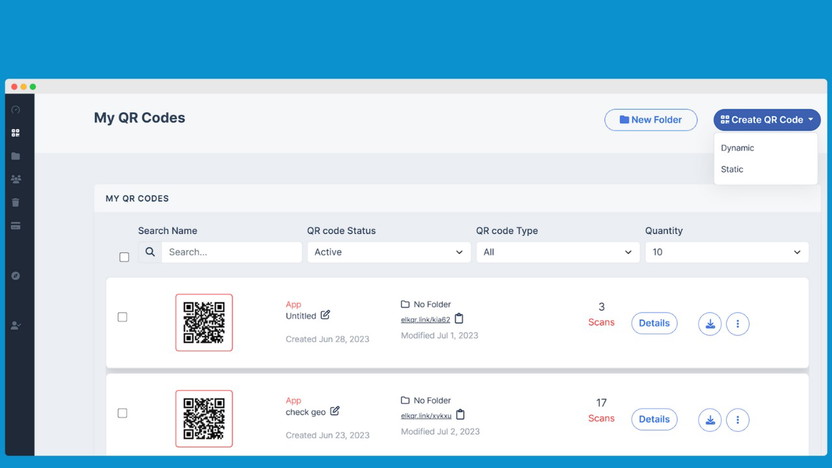The image size is (832, 468).
Task: Copy the elkqr.link/kia62 link to clipboard
Action: 459,318
